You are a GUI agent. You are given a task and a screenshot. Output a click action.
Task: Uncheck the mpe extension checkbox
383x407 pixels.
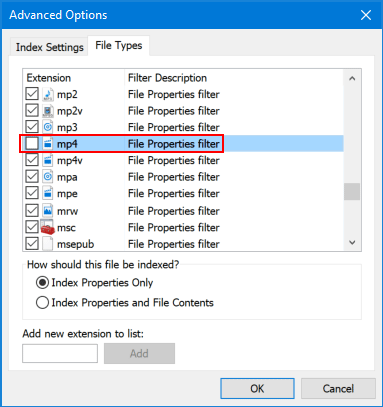point(32,193)
